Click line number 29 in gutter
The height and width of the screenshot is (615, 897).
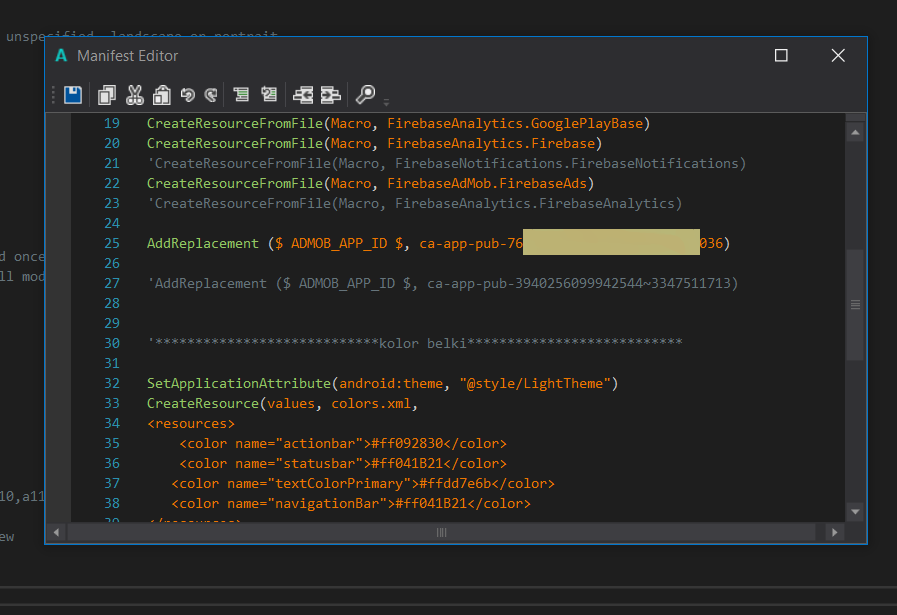(112, 324)
